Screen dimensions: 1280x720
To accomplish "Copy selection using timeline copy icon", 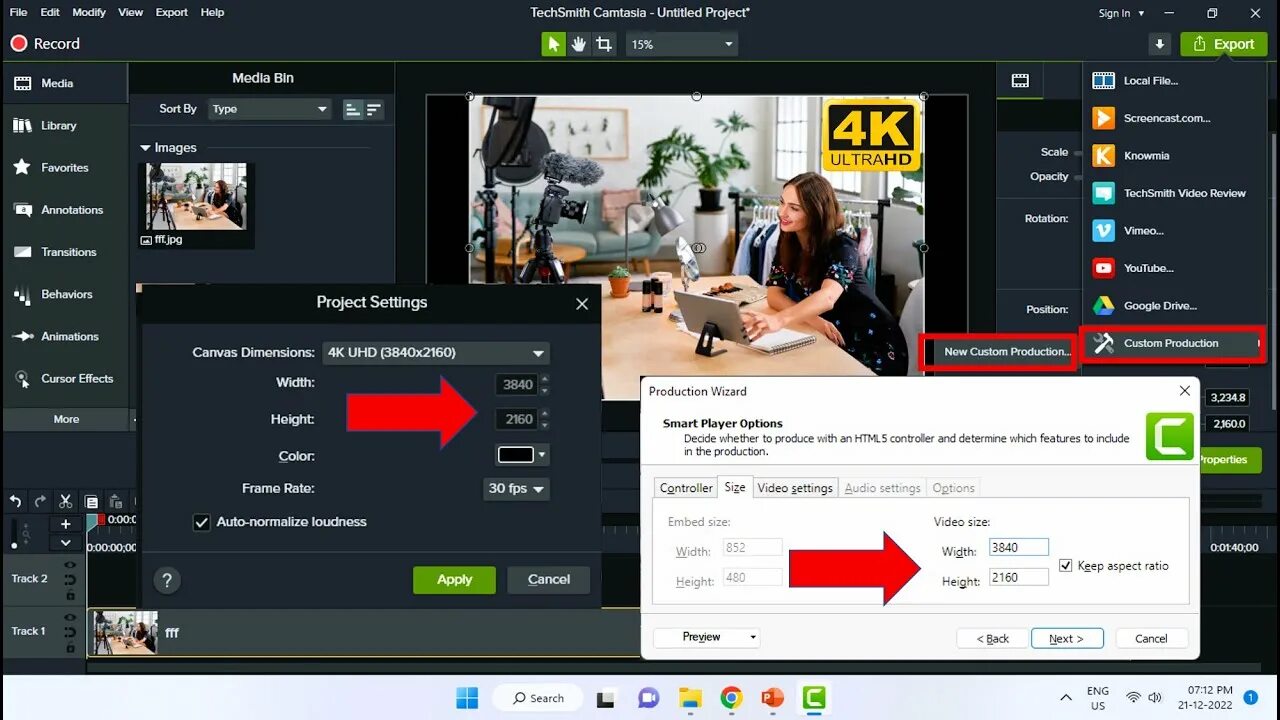I will [x=91, y=501].
